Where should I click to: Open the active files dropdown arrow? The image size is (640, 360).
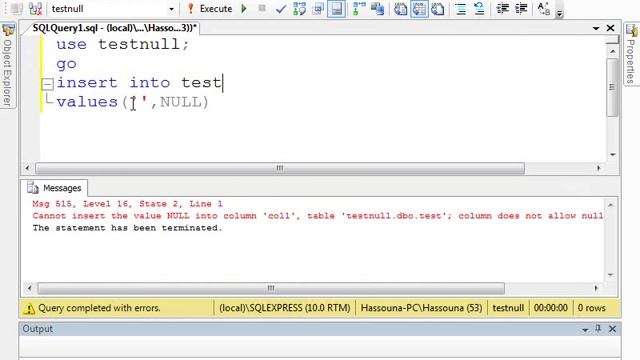(x=596, y=28)
